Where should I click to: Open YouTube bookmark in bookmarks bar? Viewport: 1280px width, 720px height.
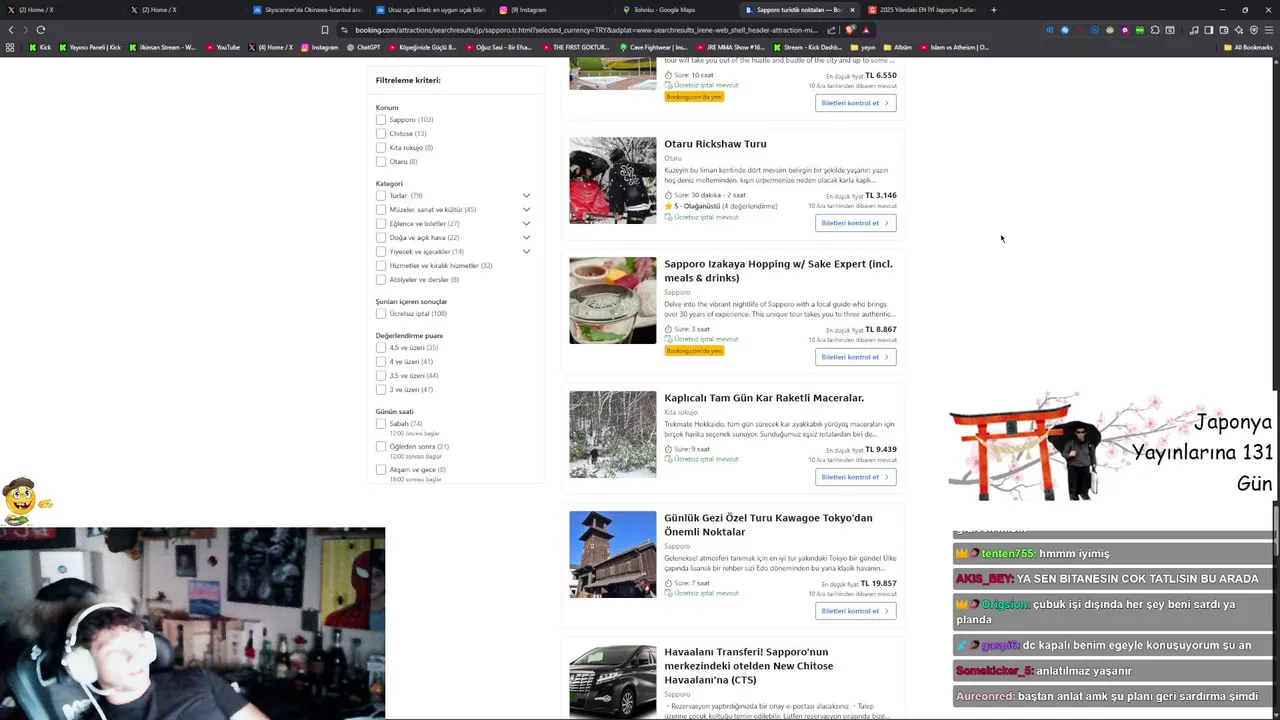click(x=223, y=47)
